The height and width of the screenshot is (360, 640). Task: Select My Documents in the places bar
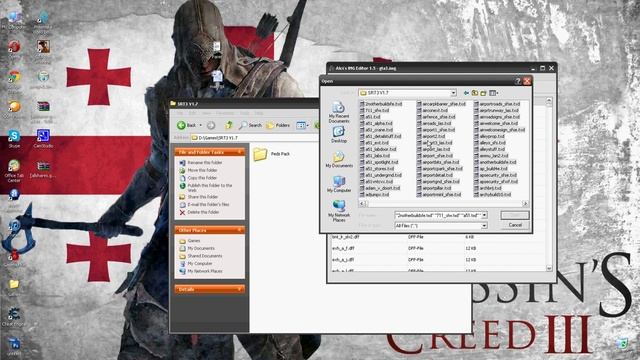point(339,159)
